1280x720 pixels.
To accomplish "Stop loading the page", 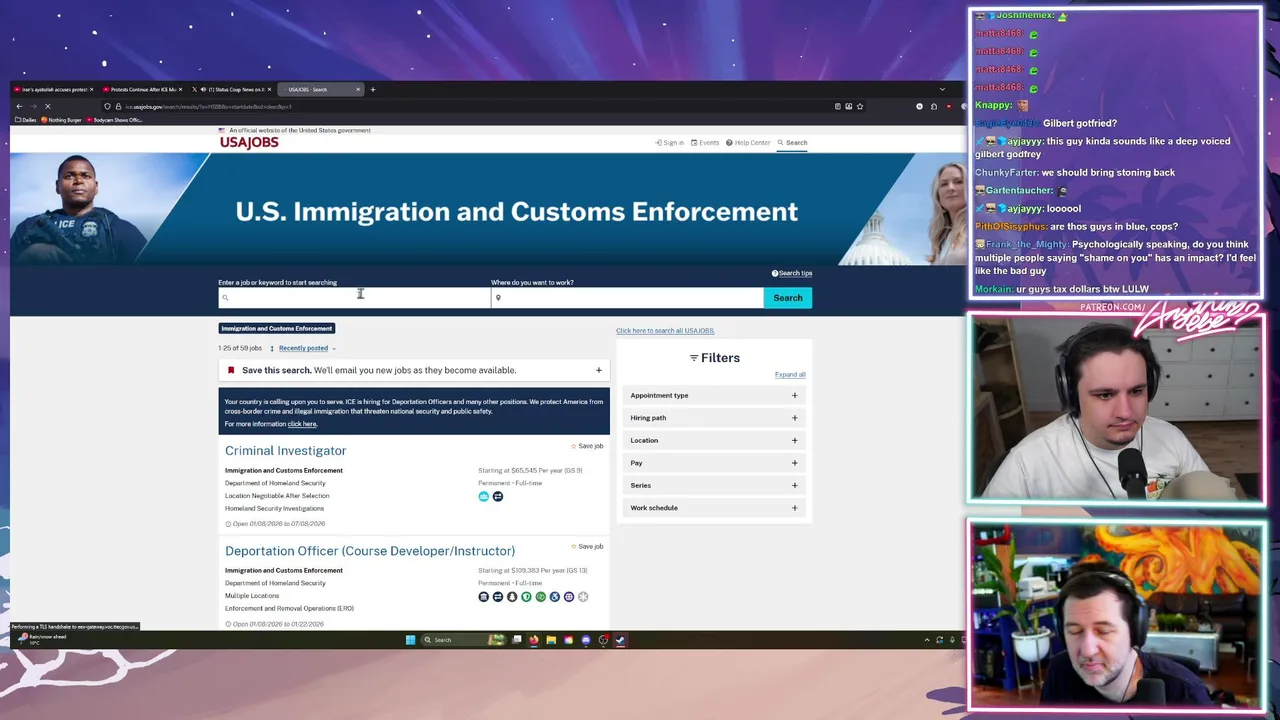I will pos(47,106).
